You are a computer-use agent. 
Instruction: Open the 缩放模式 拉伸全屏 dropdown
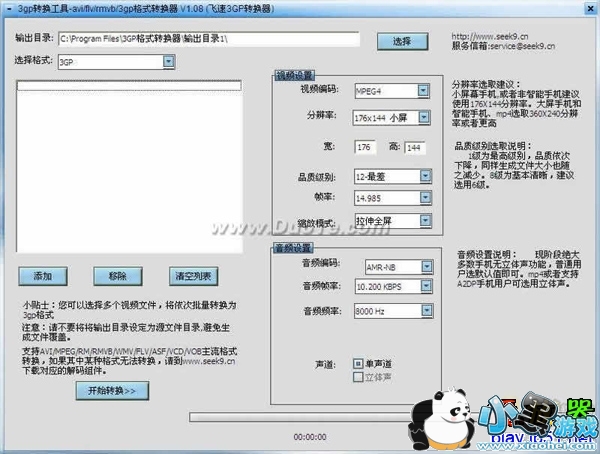(426, 220)
